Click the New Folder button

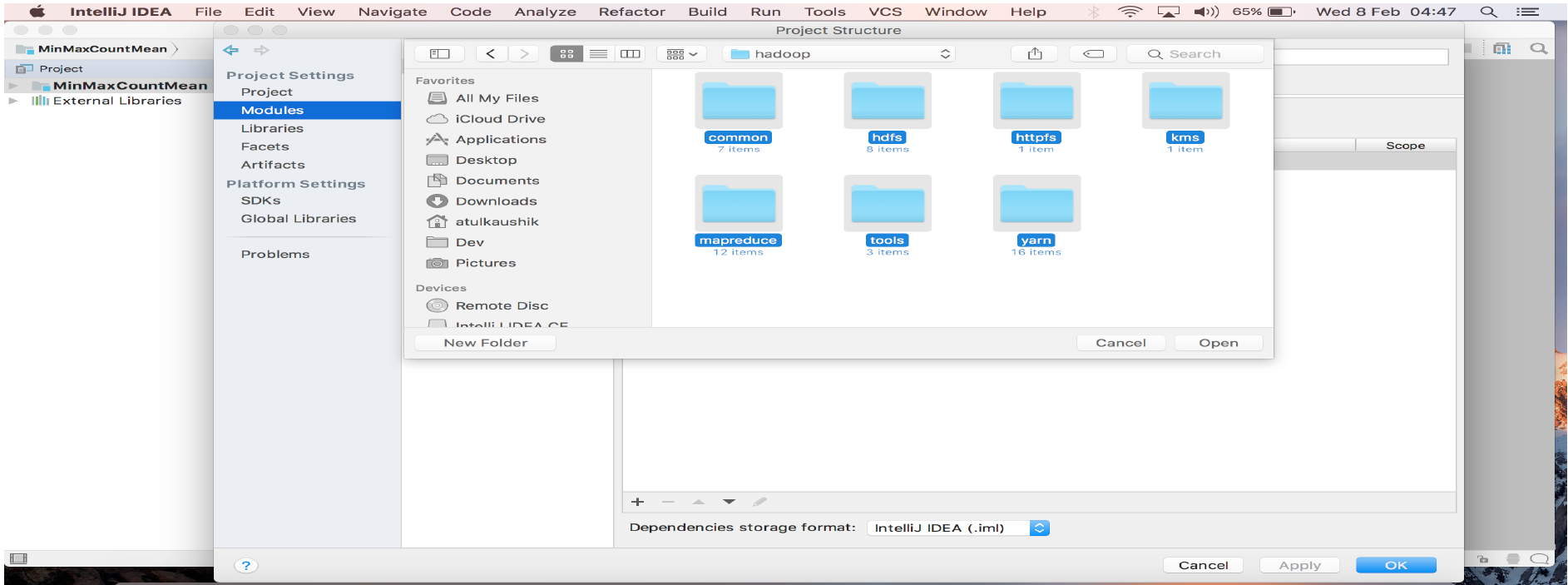485,343
